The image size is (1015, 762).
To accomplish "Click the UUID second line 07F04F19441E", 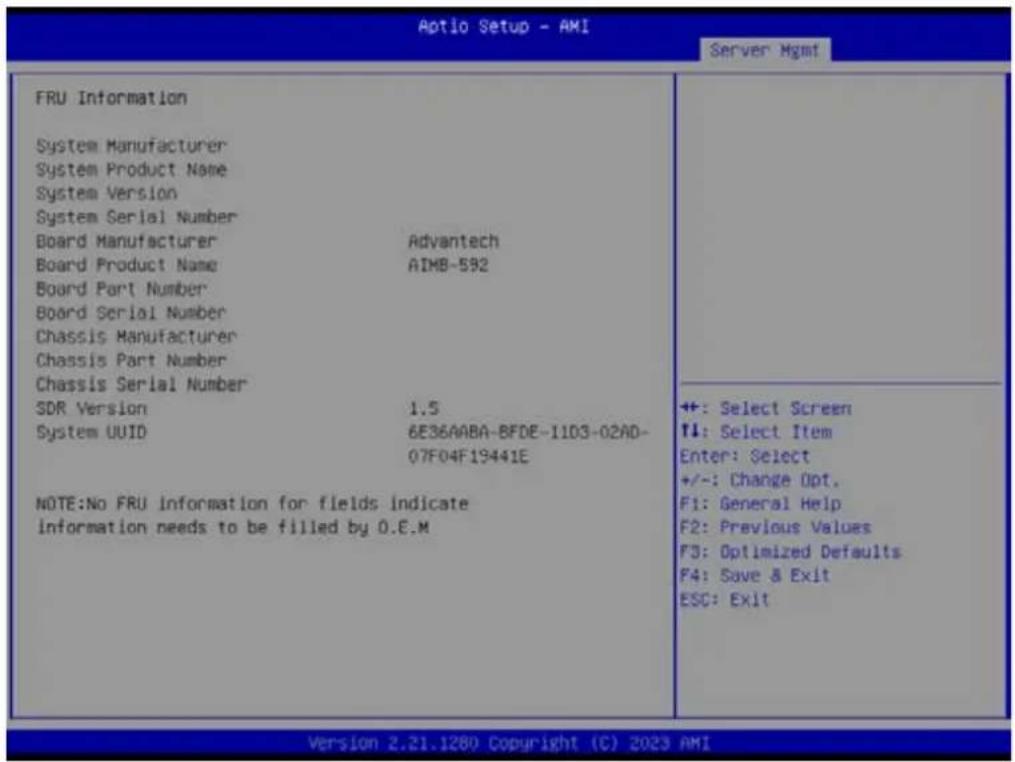I will tap(468, 456).
